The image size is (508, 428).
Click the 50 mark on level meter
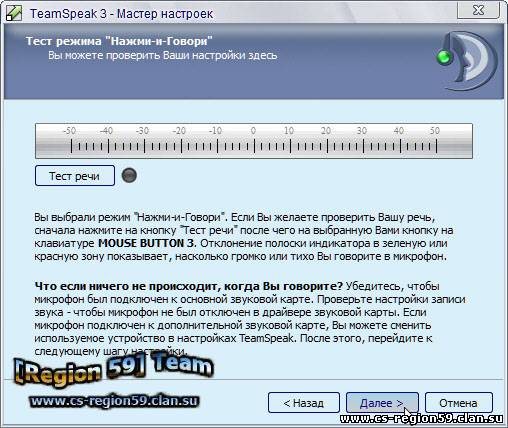click(435, 131)
